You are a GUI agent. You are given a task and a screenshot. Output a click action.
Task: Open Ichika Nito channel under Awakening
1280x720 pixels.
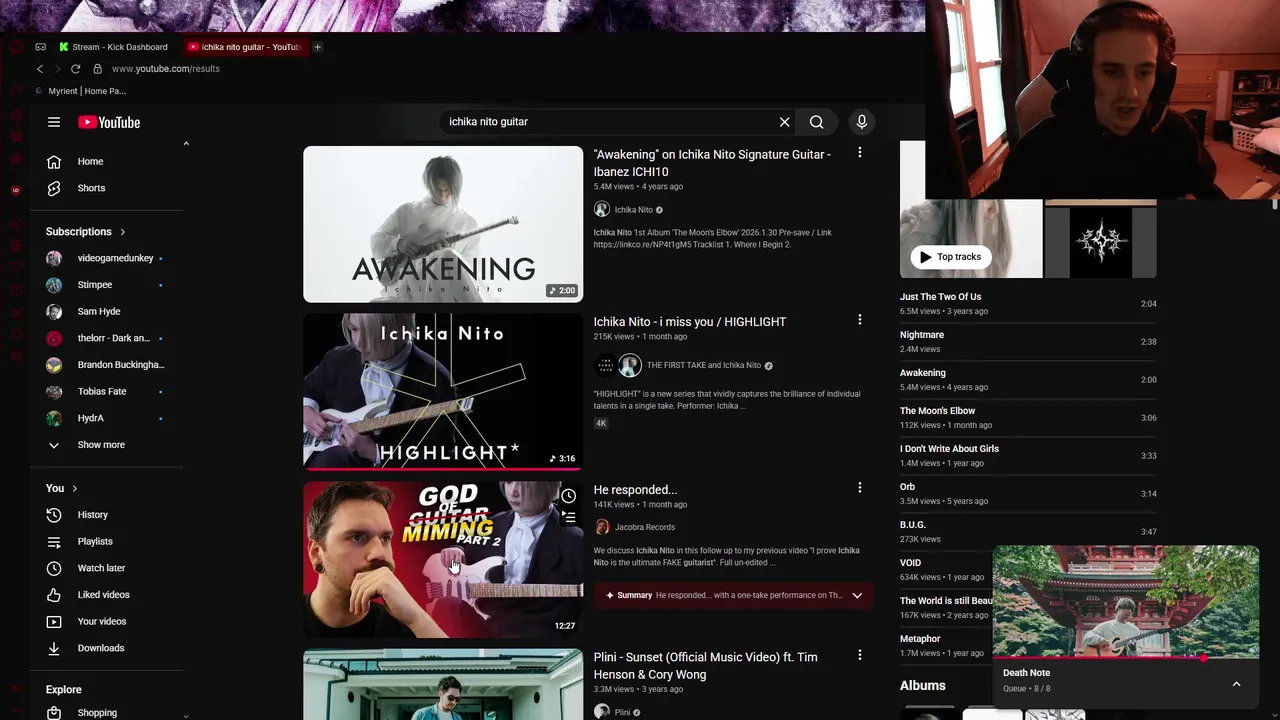(633, 210)
